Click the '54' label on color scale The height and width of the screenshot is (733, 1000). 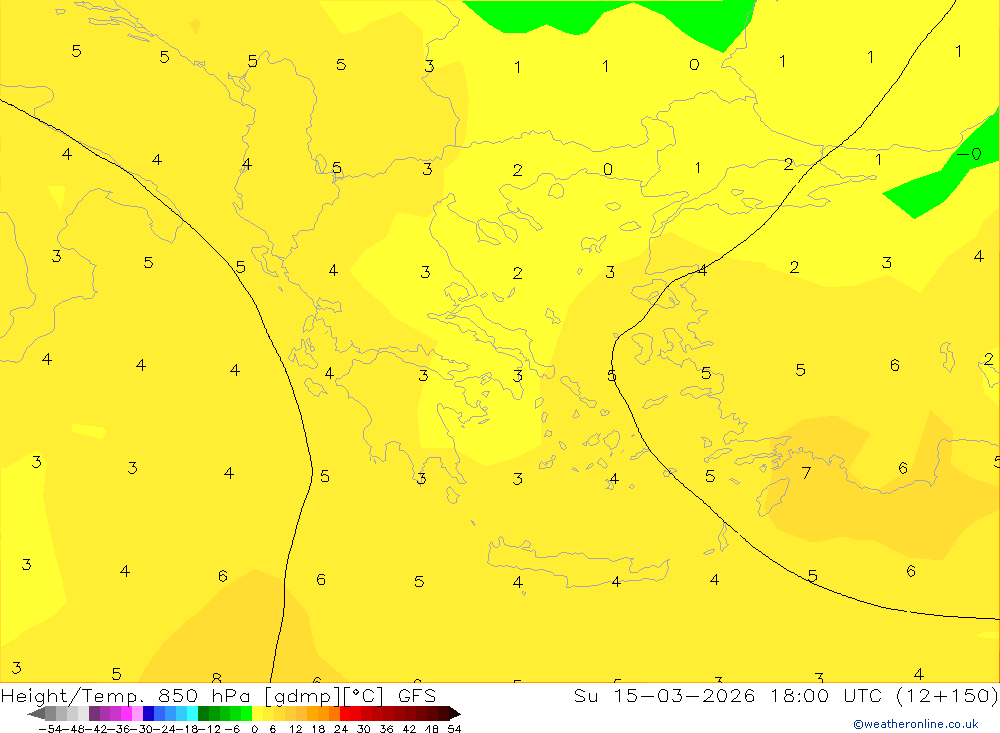tap(454, 729)
